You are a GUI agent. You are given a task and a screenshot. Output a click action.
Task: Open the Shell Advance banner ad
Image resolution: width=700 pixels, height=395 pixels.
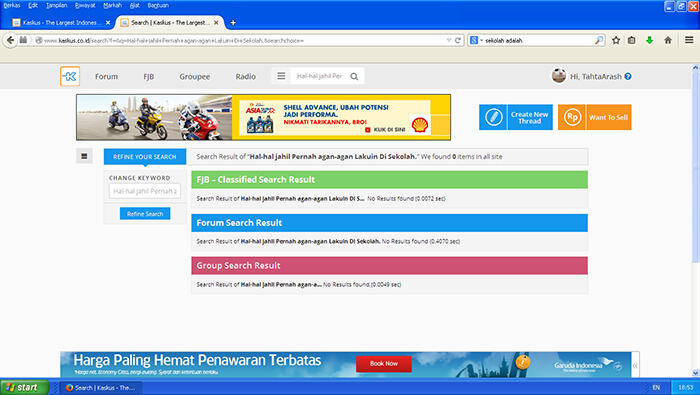tap(263, 117)
